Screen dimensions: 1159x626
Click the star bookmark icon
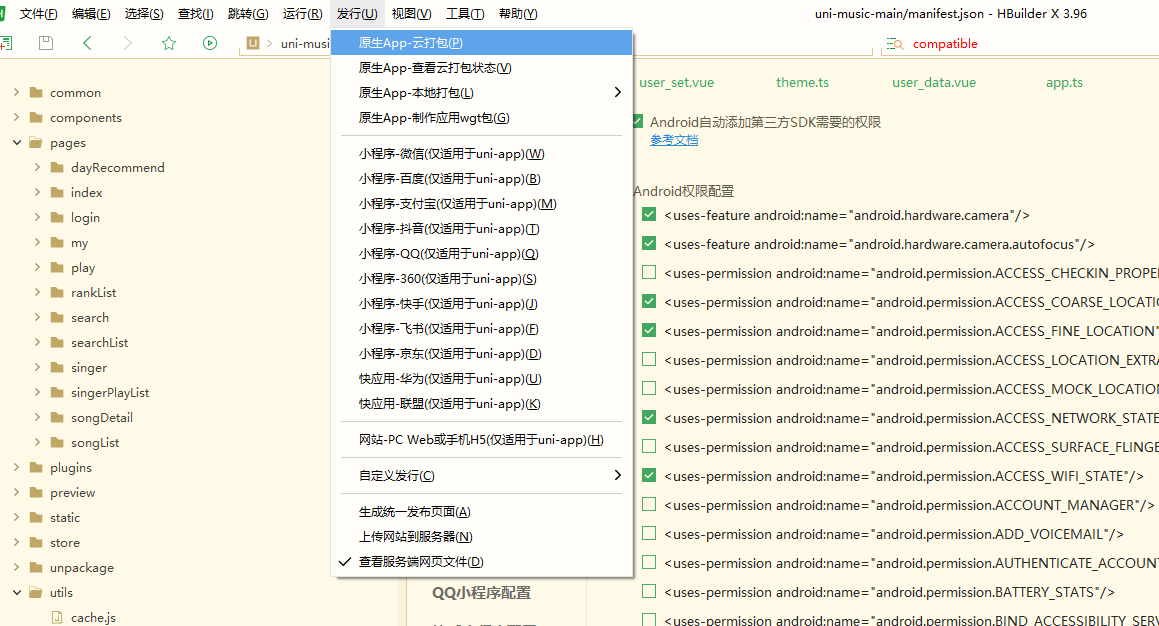(x=169, y=43)
